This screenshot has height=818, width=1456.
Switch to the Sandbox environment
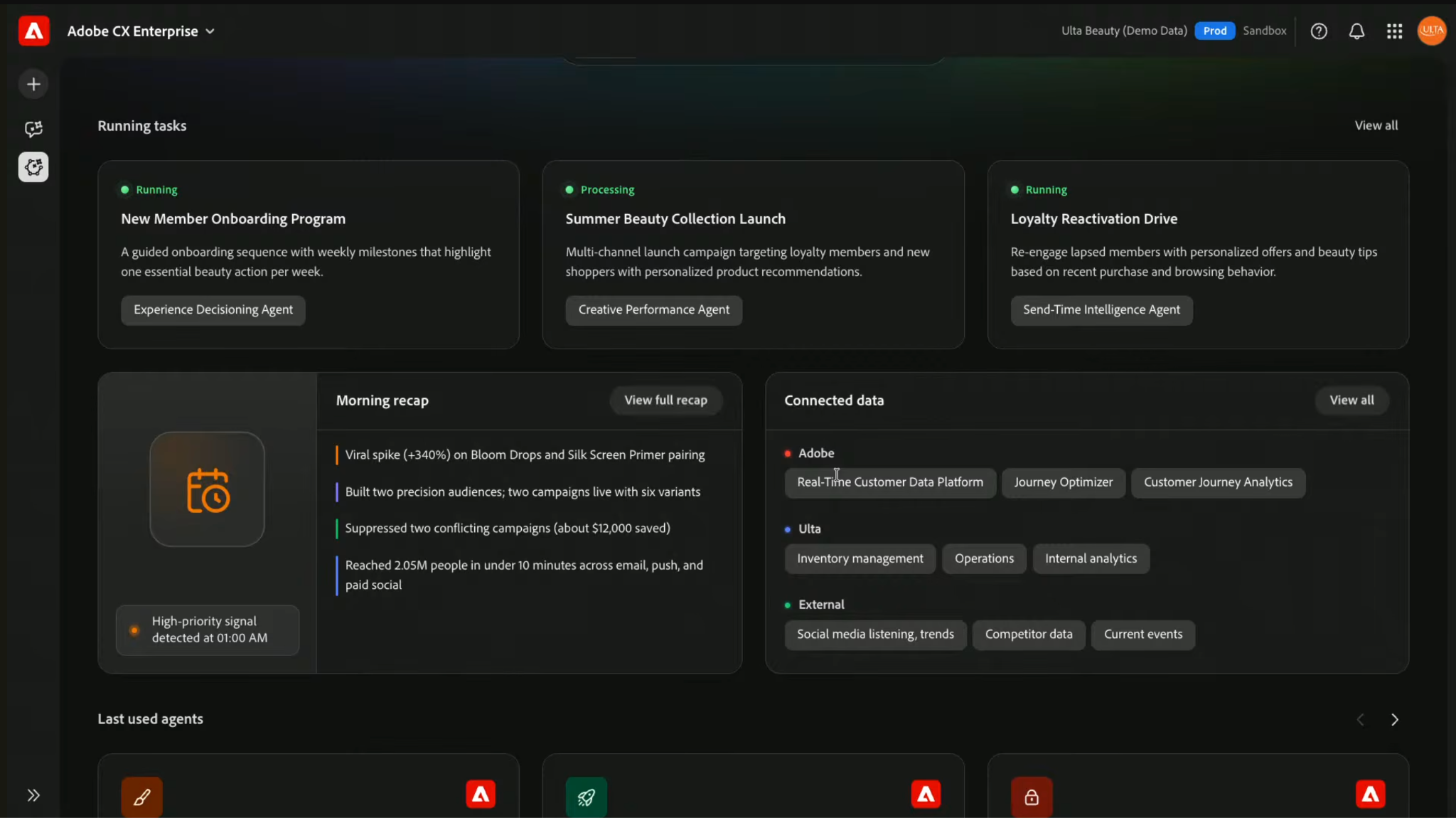click(1264, 31)
